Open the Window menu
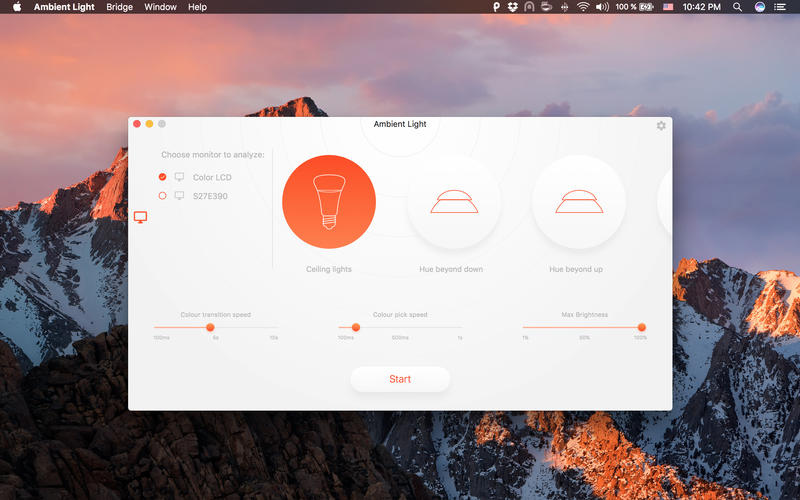 click(160, 7)
